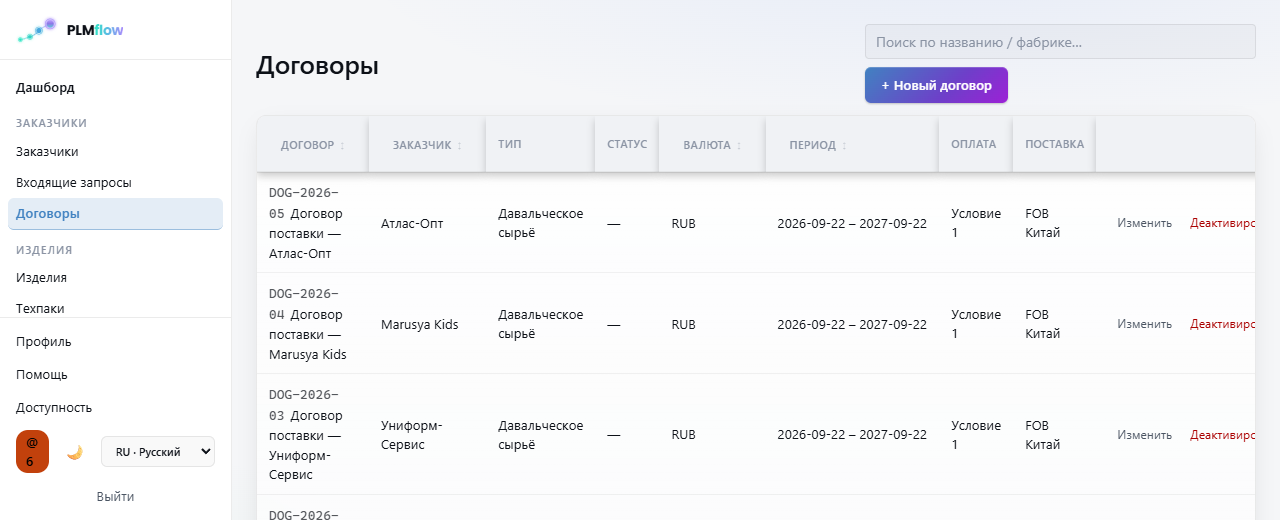This screenshot has height=520, width=1280.
Task: Deactivate the Униформ-Сервис contract
Action: pyautogui.click(x=1222, y=435)
